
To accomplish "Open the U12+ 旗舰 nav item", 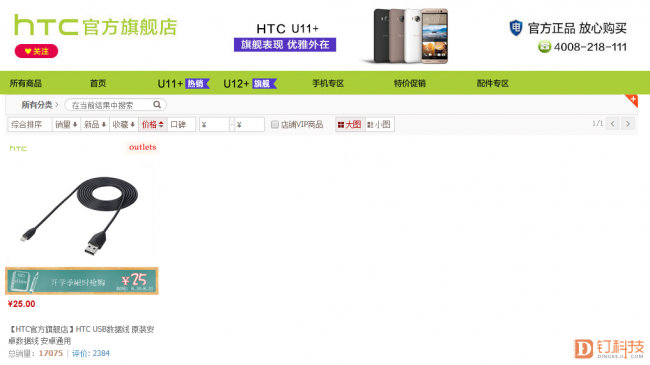I will coord(250,84).
